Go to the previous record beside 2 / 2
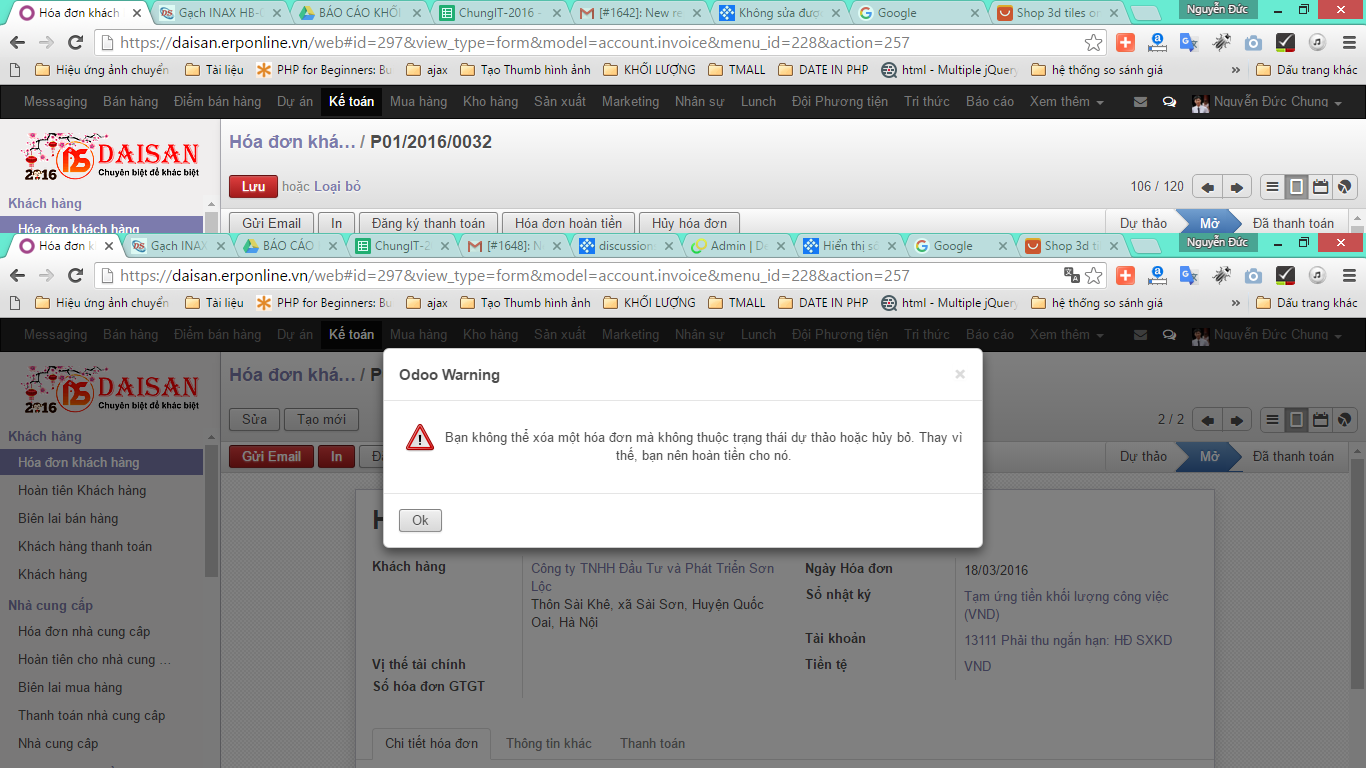The height and width of the screenshot is (768, 1366). (1208, 420)
